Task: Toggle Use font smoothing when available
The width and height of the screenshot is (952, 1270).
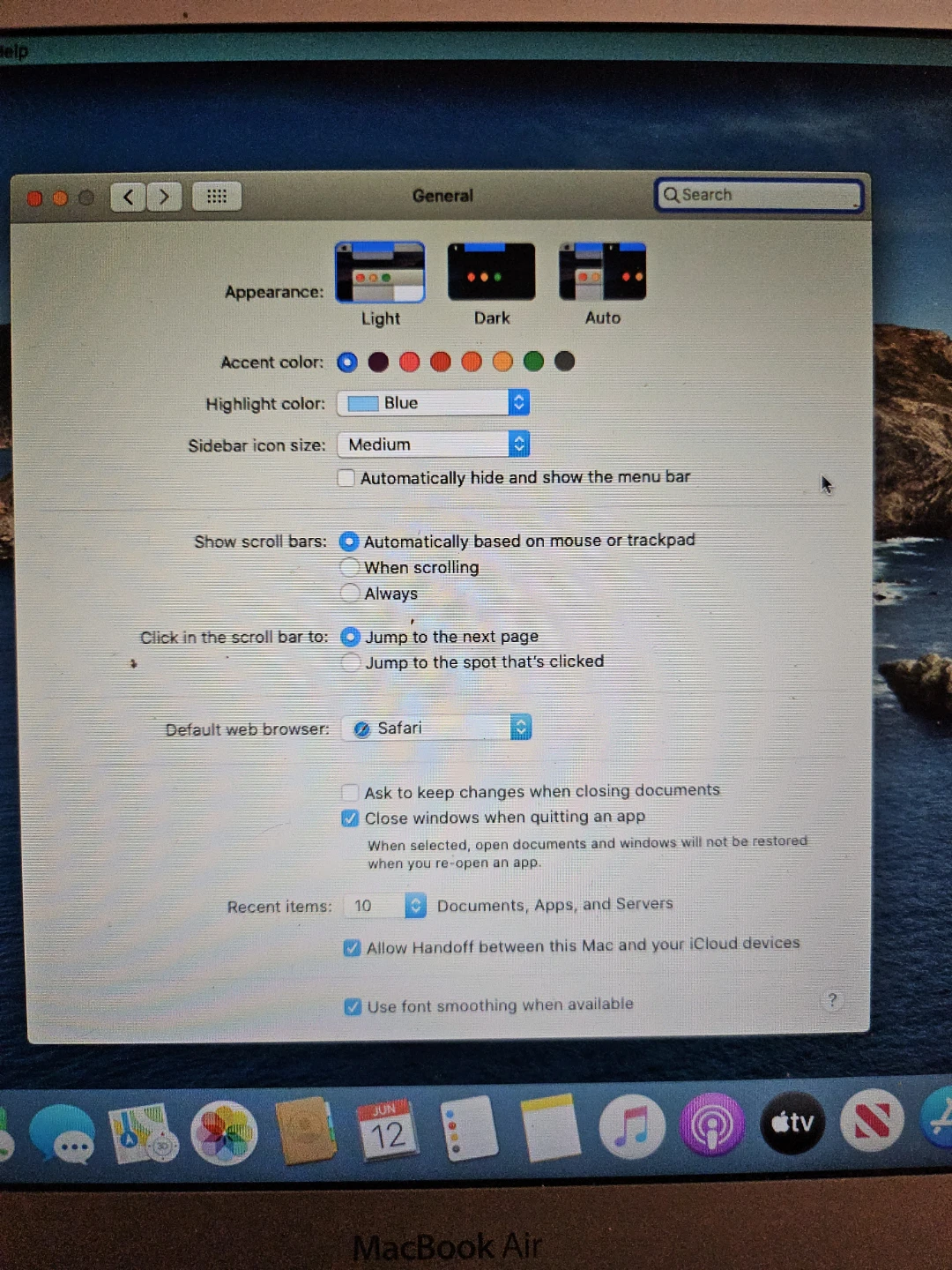Action: (353, 1006)
